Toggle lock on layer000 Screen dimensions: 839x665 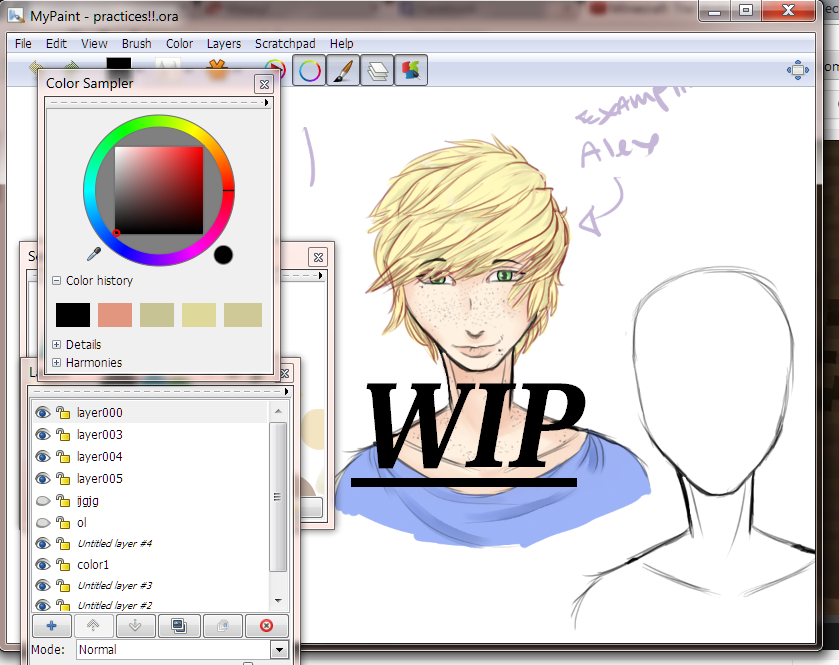point(63,412)
